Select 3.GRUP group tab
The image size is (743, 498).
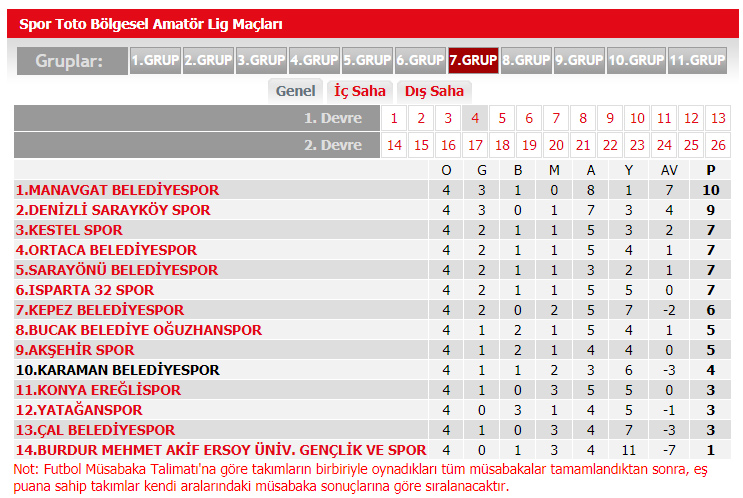click(261, 60)
